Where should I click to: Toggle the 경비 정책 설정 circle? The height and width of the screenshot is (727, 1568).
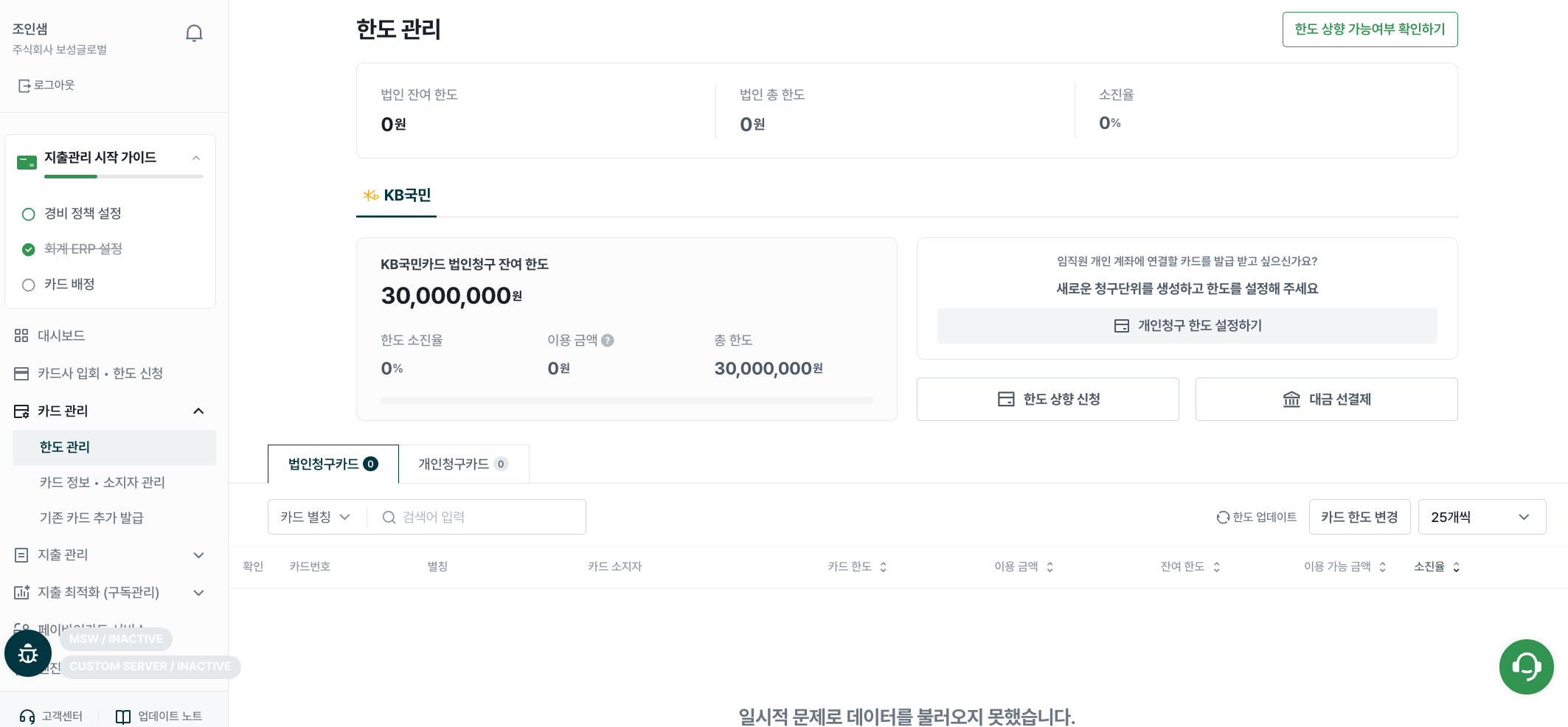[29, 214]
